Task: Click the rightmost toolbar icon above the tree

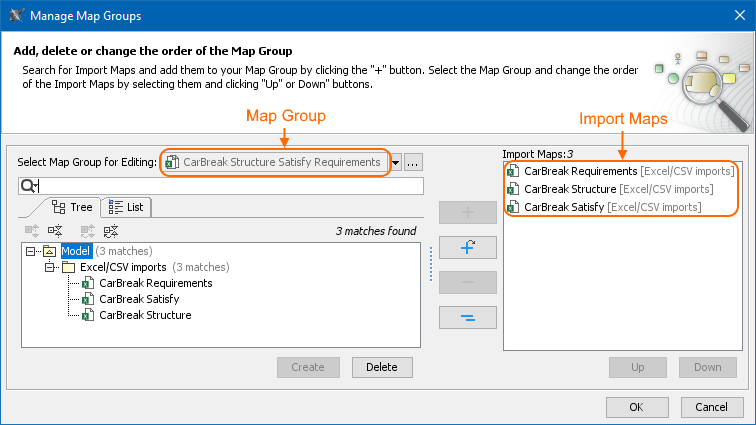Action: pos(111,231)
